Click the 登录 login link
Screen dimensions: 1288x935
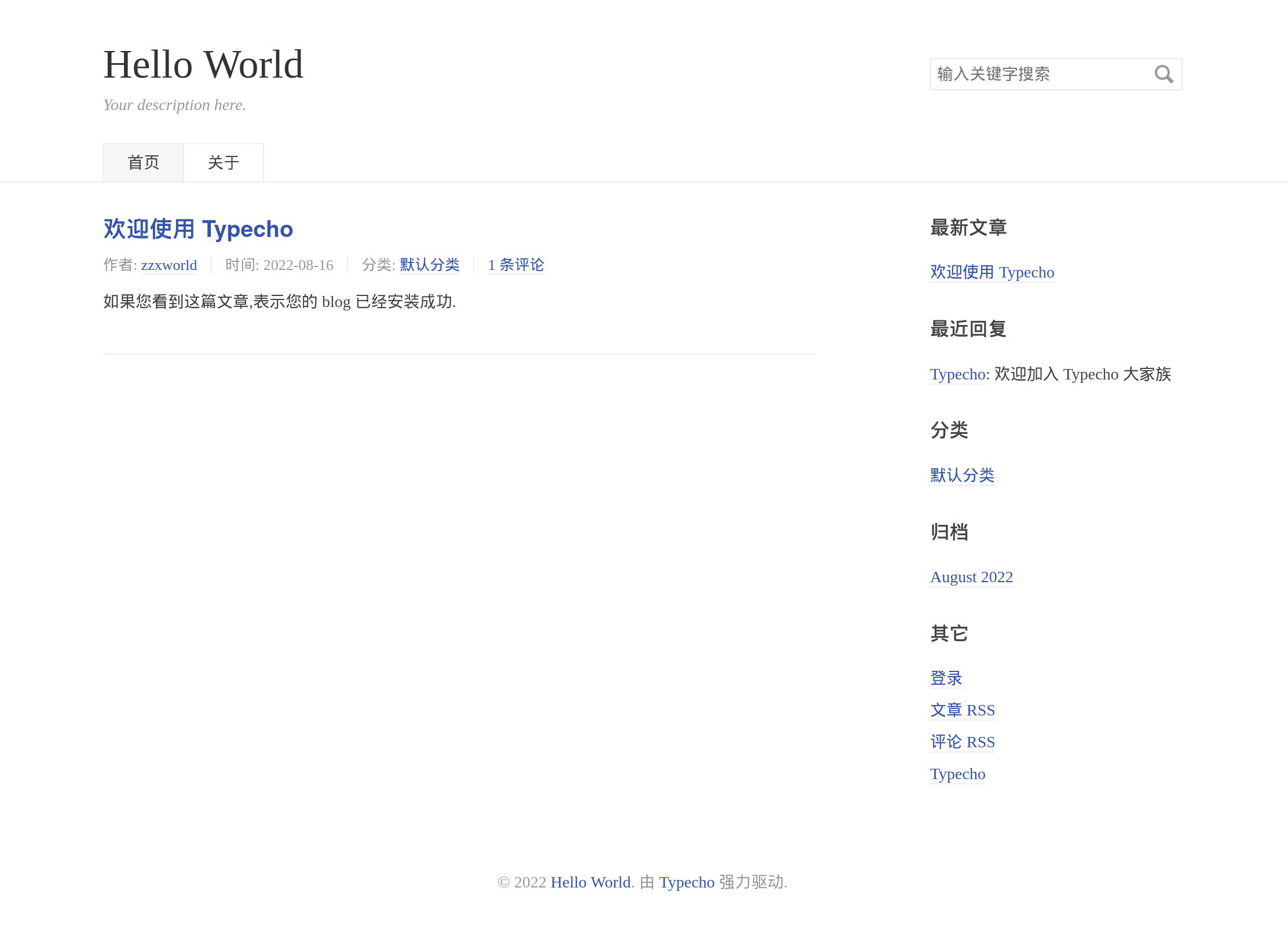coord(946,677)
